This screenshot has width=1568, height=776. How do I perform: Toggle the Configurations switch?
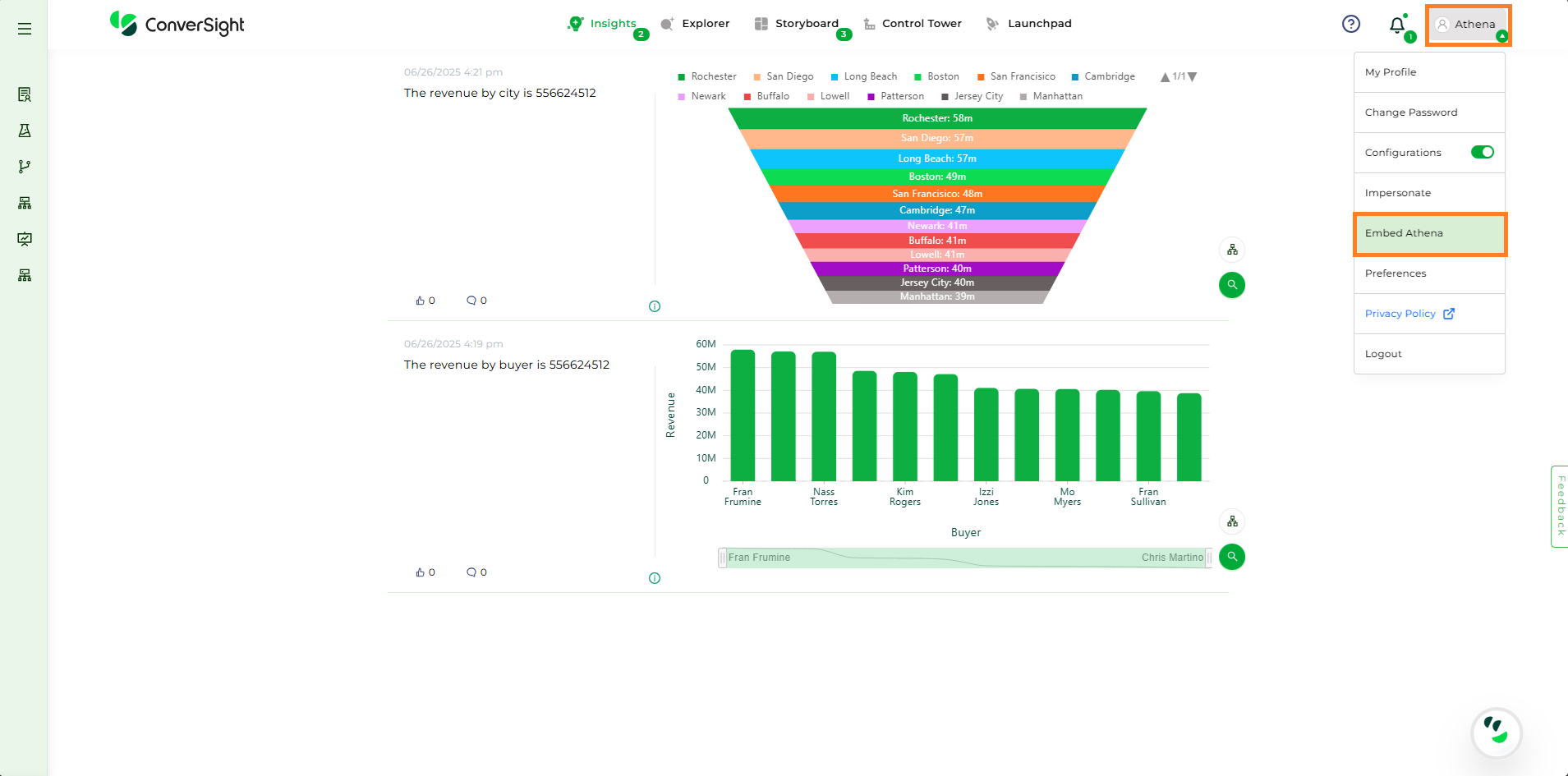(x=1482, y=152)
